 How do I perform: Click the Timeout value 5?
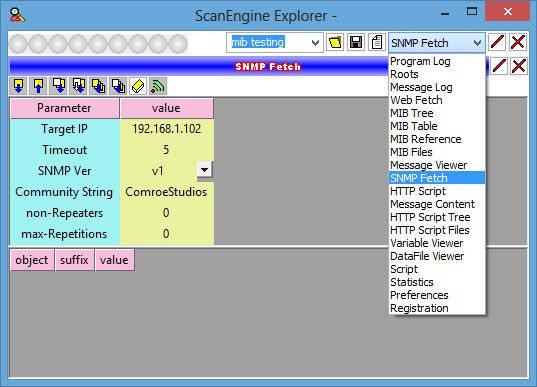pyautogui.click(x=166, y=150)
